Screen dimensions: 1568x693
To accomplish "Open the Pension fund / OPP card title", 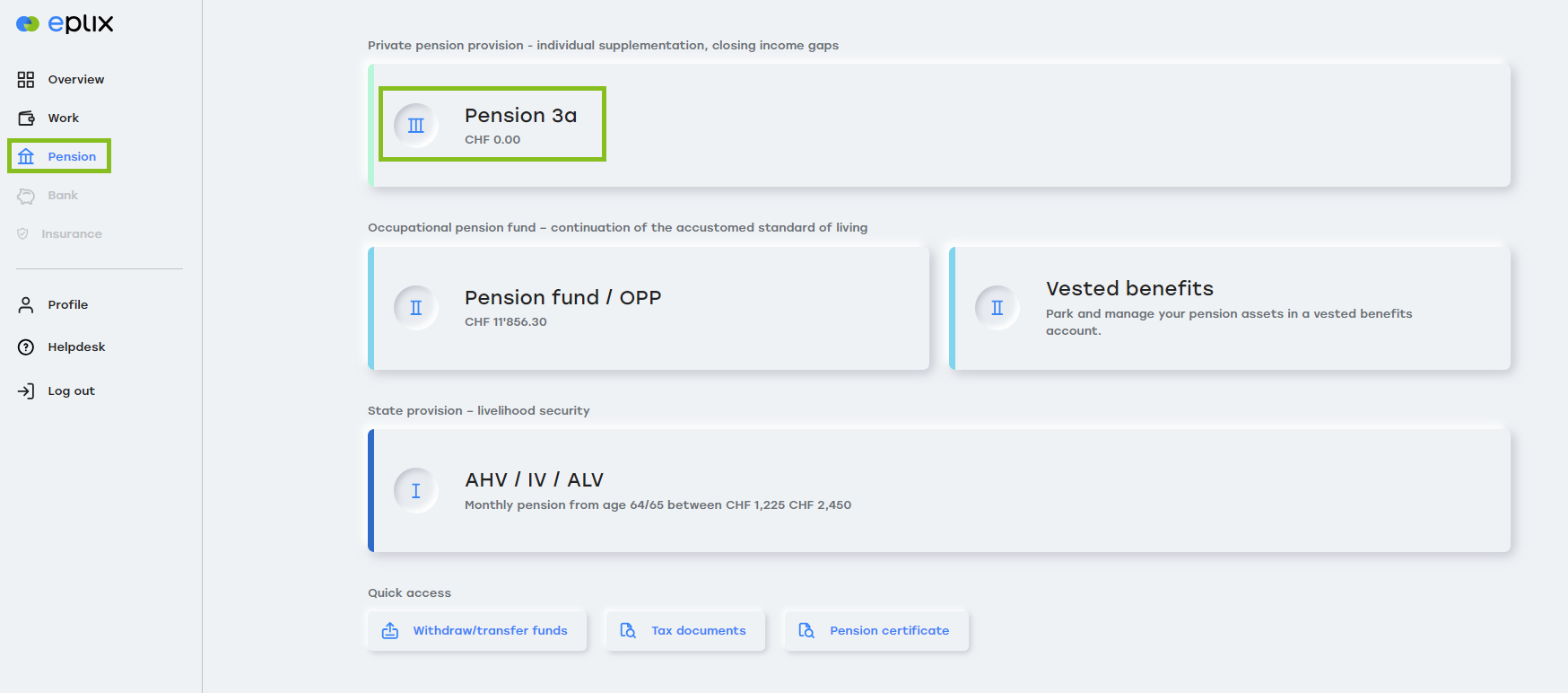I will [562, 298].
